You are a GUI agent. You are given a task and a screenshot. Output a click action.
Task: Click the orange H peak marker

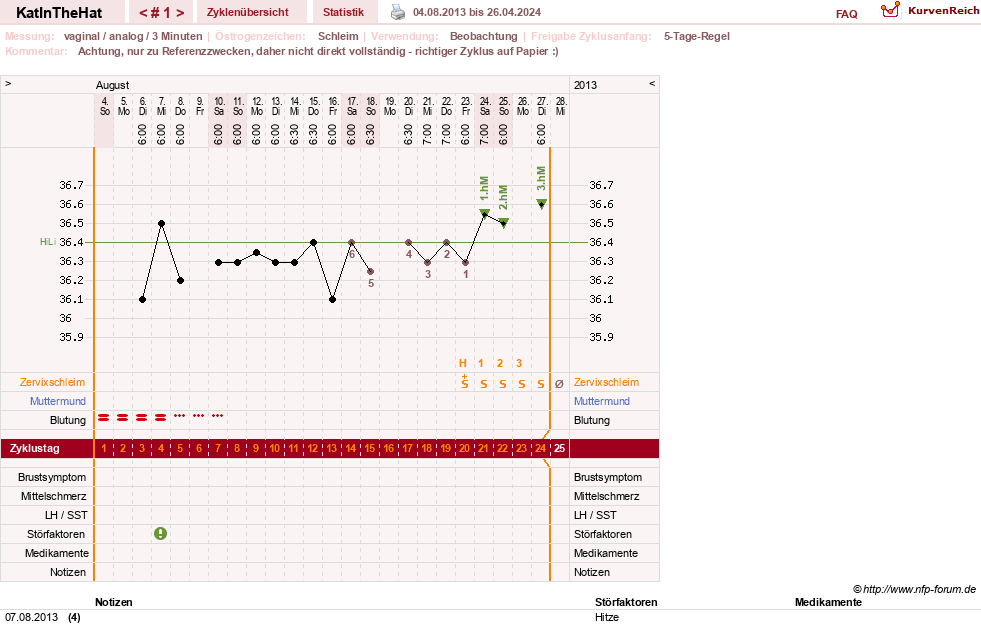(463, 363)
